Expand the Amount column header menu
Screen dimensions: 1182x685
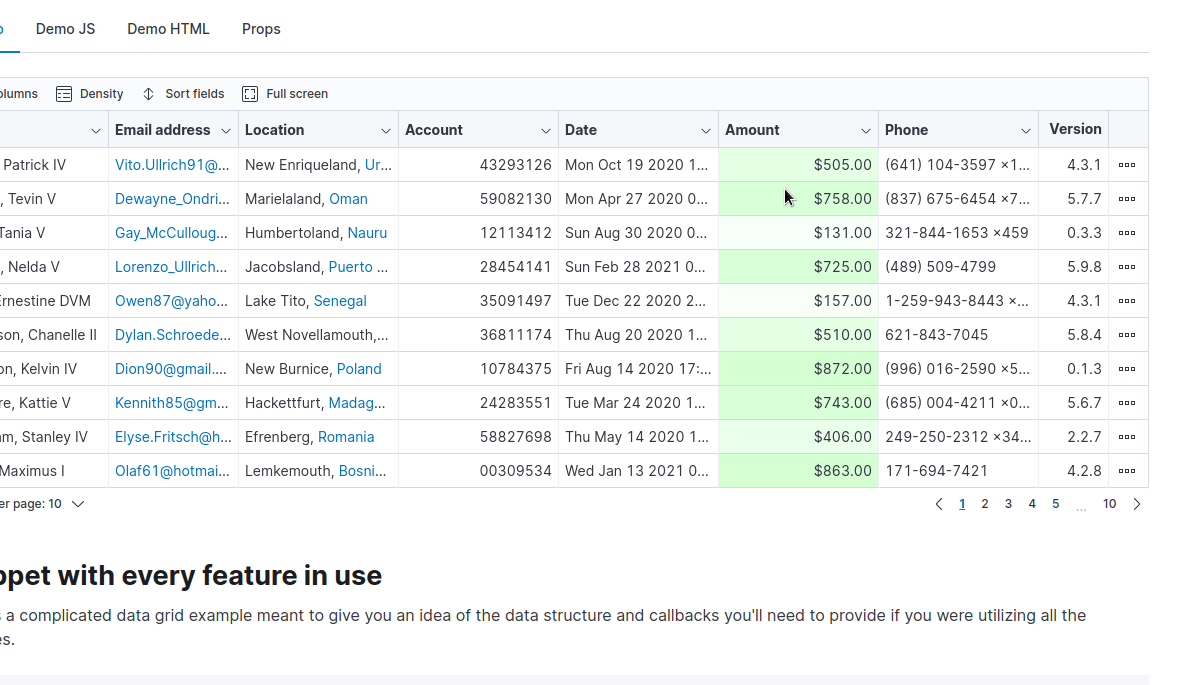tap(866, 131)
